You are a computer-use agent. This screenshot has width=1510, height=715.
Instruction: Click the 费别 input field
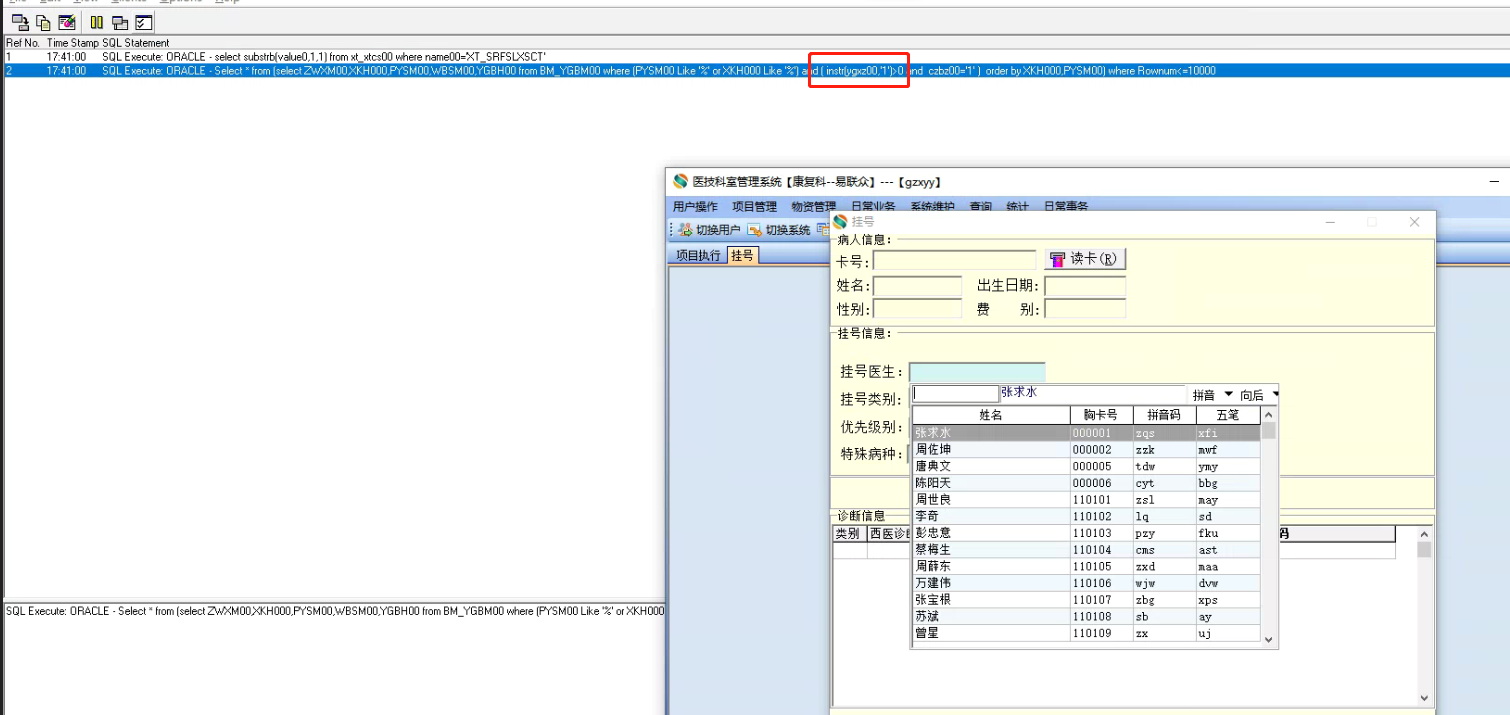(1085, 309)
